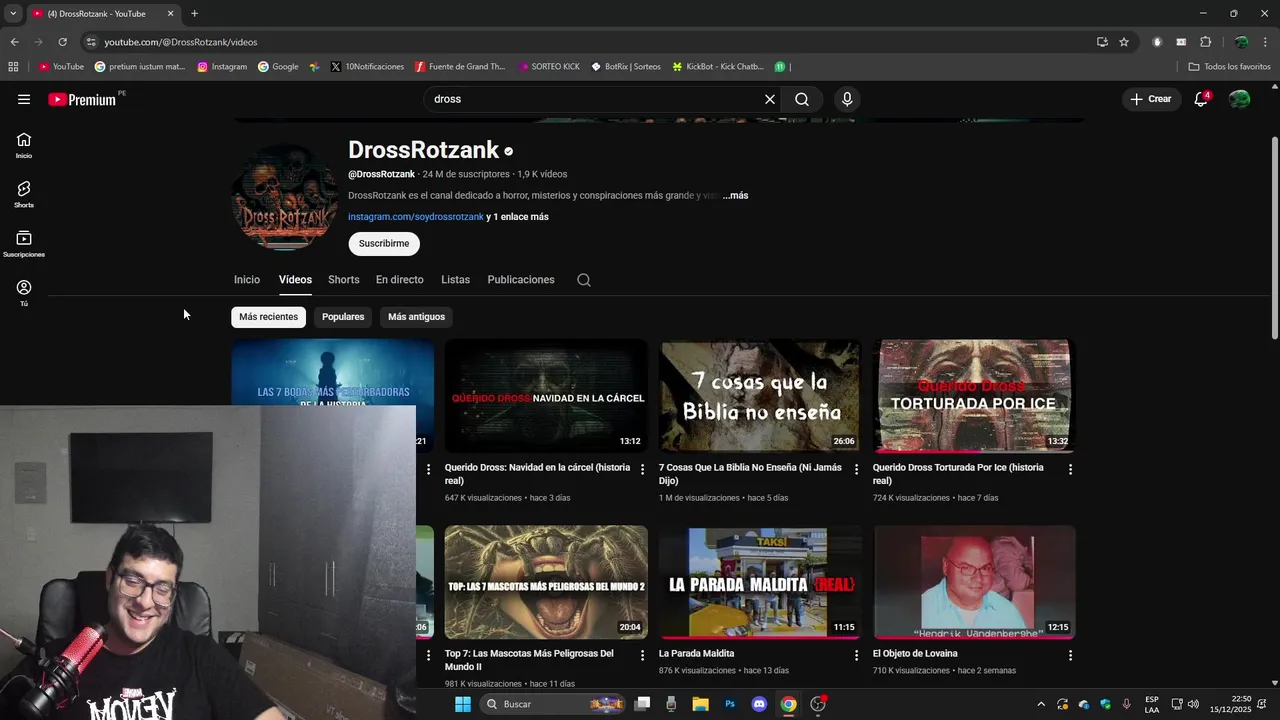The image size is (1280, 720).
Task: Open the tab search dropdown arrow
Action: tap(13, 13)
